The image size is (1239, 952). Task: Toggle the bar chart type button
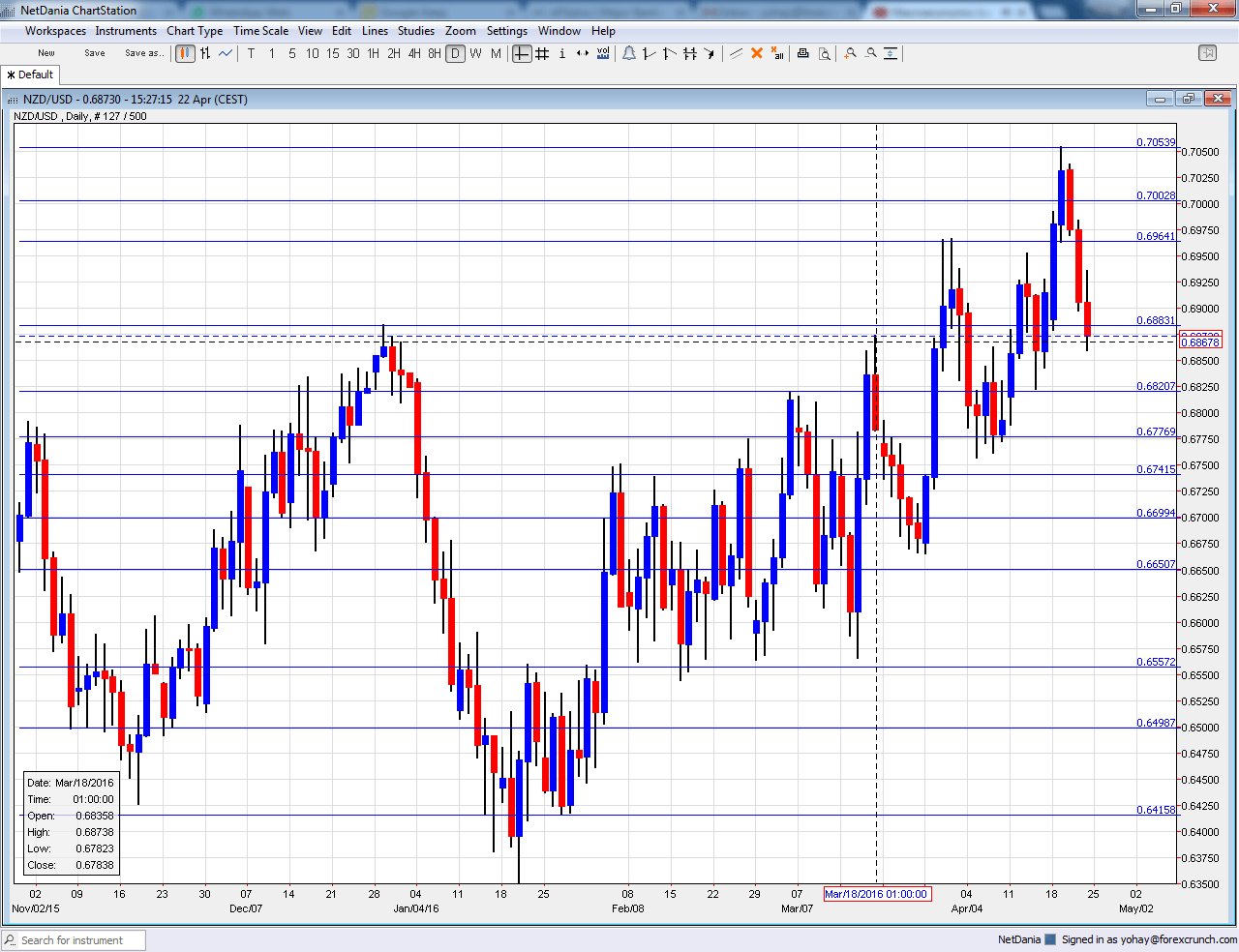[204, 54]
